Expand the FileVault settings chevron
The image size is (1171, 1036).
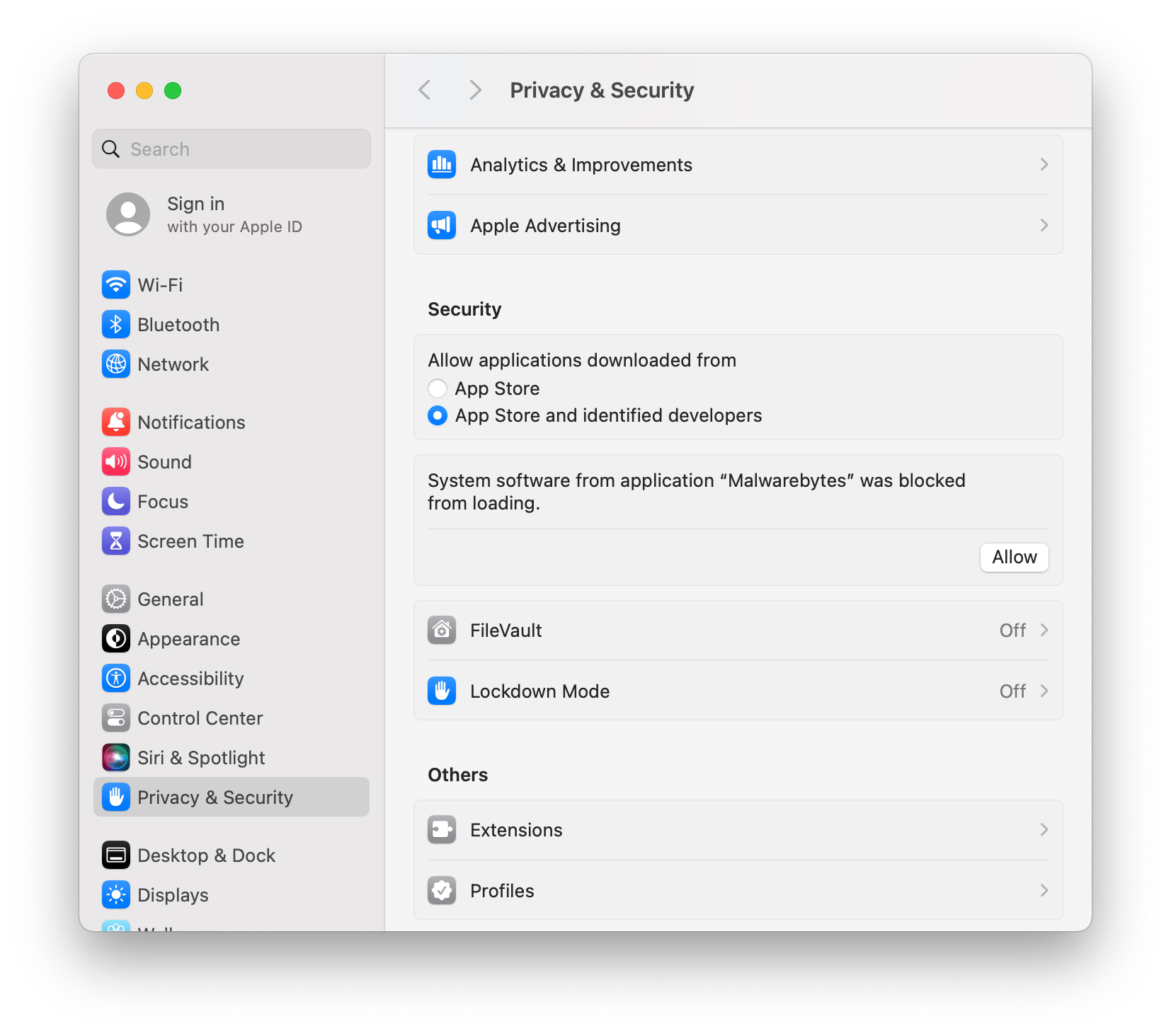tap(1044, 631)
